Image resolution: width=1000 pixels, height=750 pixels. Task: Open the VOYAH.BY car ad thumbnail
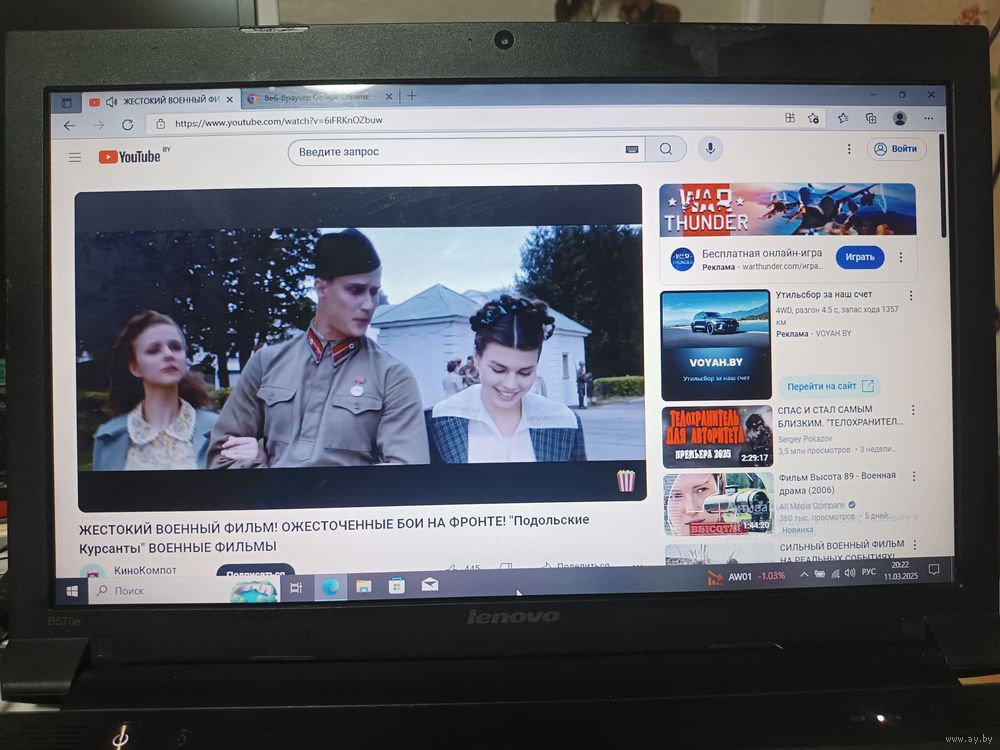click(716, 344)
